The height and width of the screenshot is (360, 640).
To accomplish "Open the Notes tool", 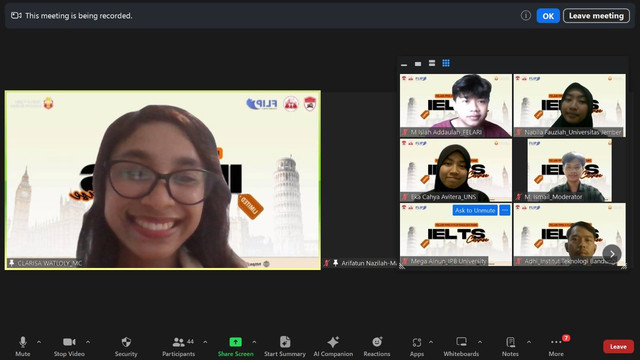I will (x=510, y=347).
